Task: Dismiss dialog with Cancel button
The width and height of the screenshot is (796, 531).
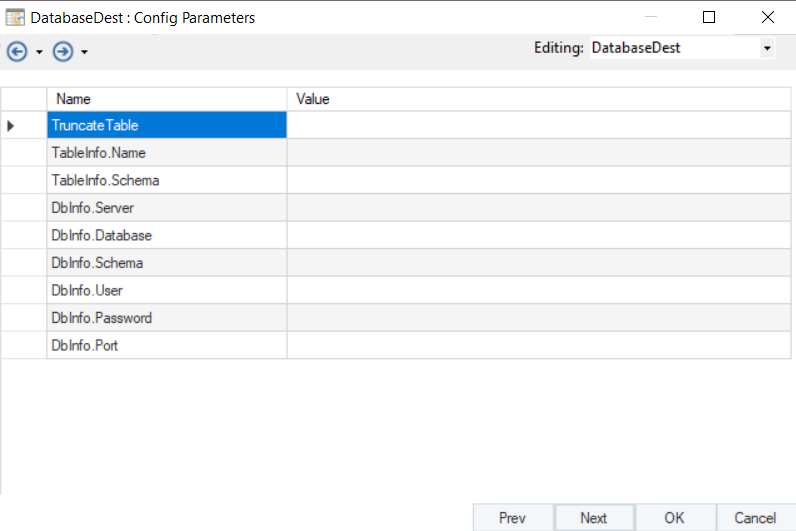Action: point(755,517)
